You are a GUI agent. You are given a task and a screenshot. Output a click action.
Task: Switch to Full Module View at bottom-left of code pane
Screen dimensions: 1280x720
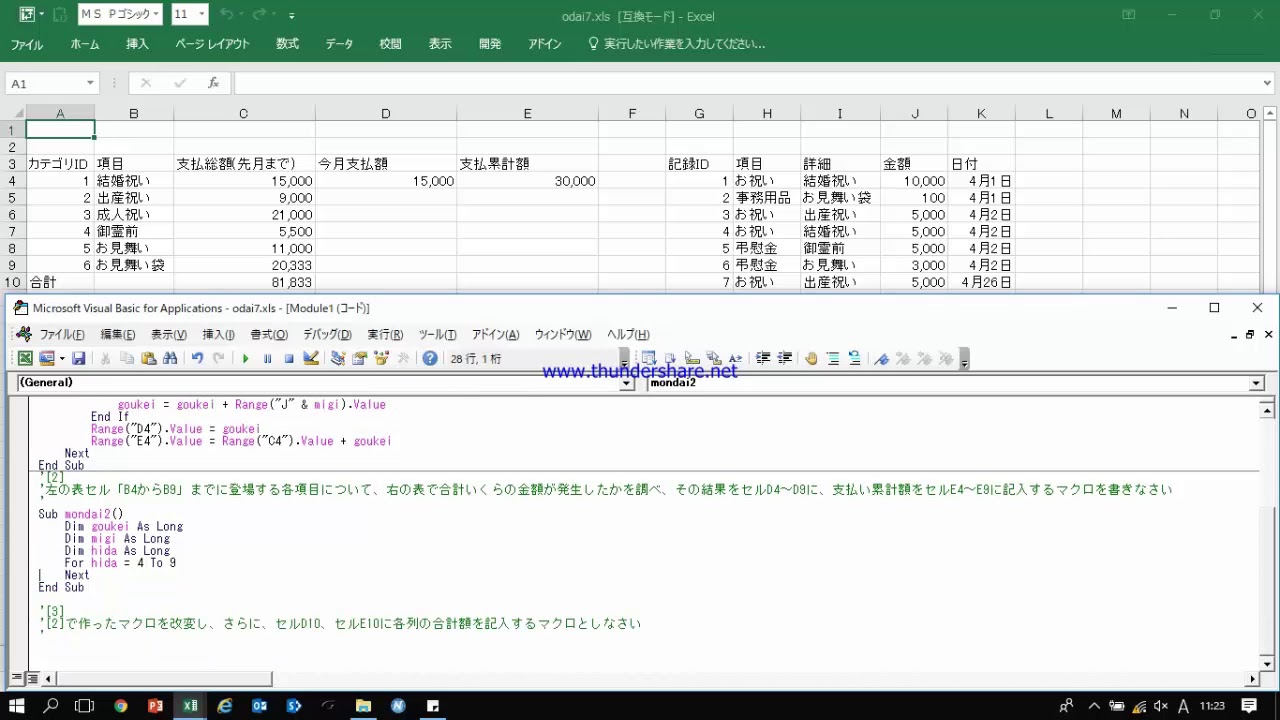coord(32,679)
